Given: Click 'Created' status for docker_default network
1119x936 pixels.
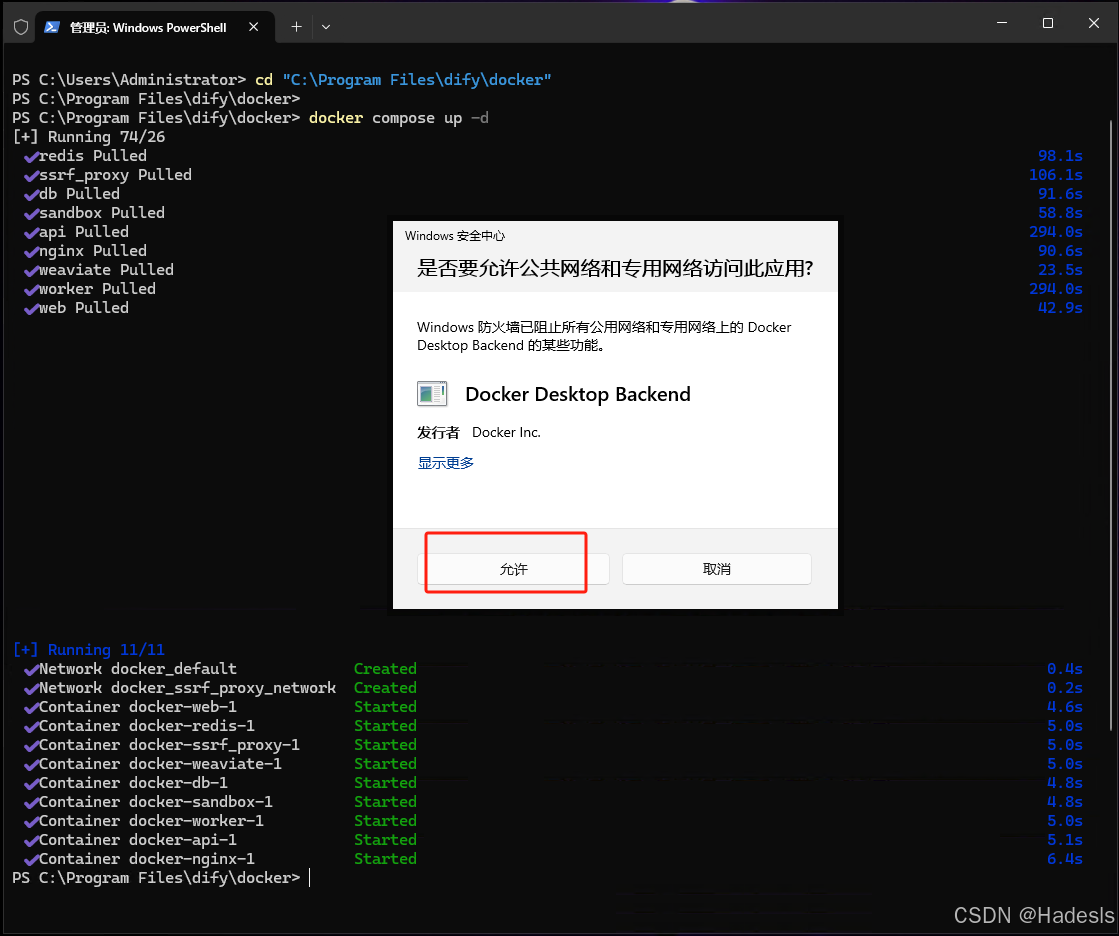Looking at the screenshot, I should (385, 668).
